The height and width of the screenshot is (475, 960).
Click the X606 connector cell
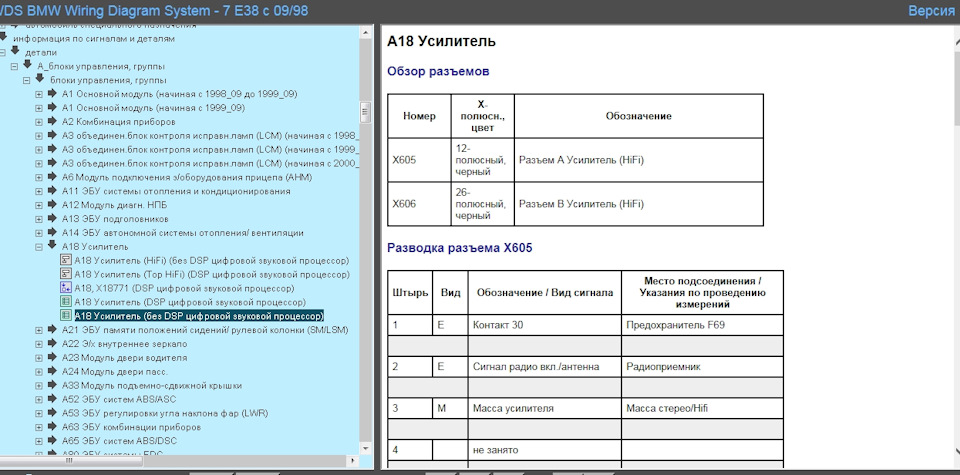click(x=419, y=204)
